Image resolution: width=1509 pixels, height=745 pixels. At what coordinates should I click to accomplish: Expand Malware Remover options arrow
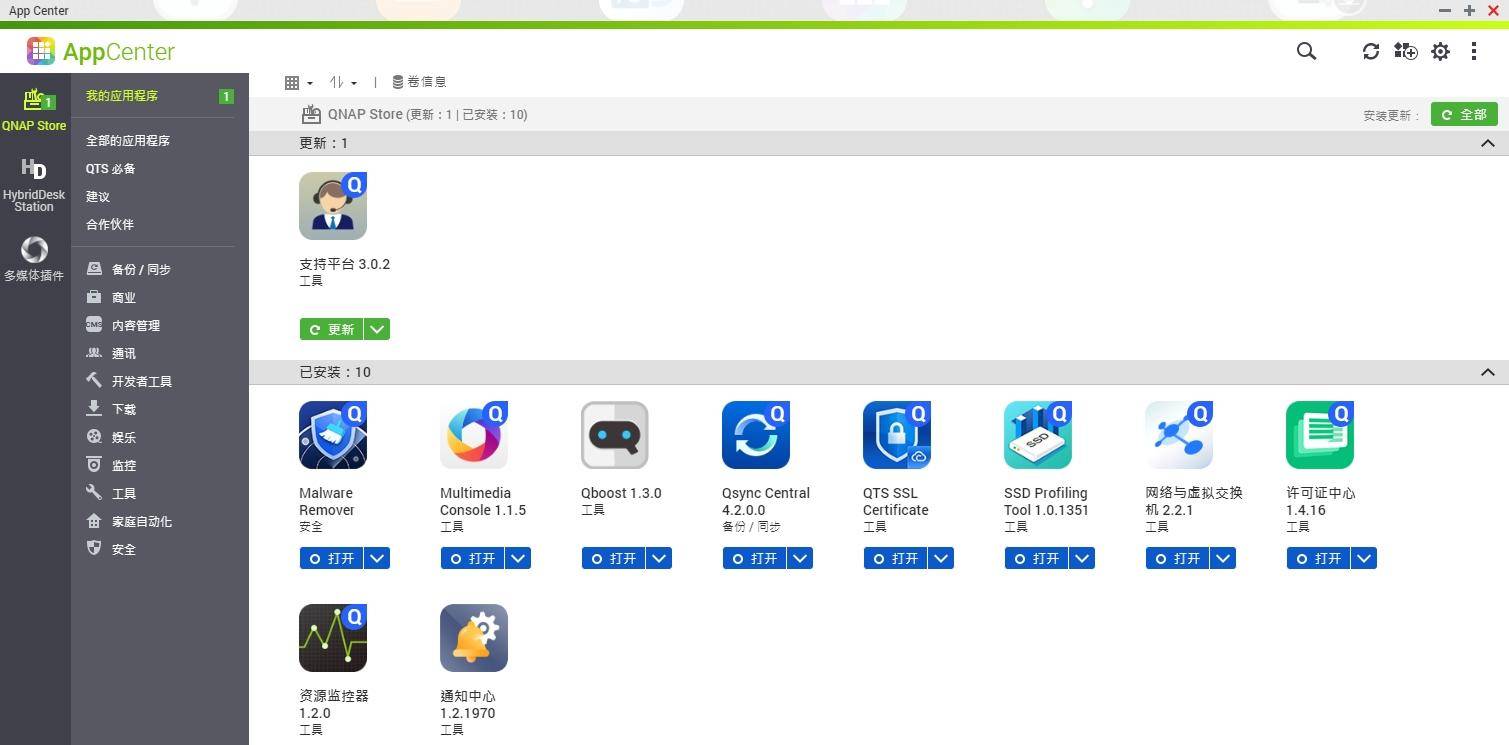pos(377,558)
